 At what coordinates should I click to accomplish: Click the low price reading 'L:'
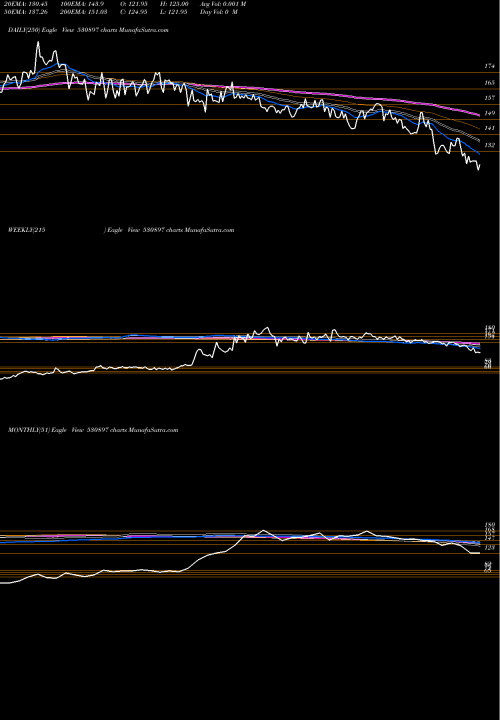click(172, 11)
